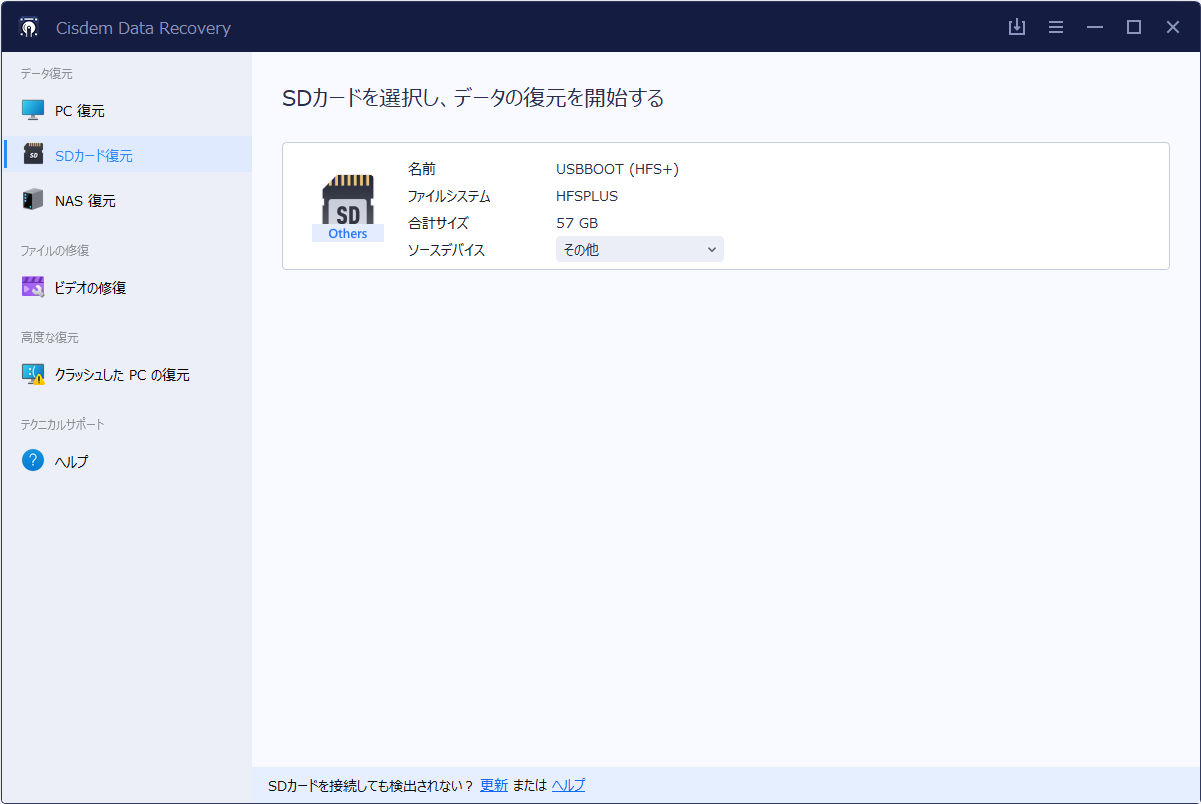Screen dimensions: 1201x804
Task: Click the PC 復元 monitor icon
Action: pos(33,110)
